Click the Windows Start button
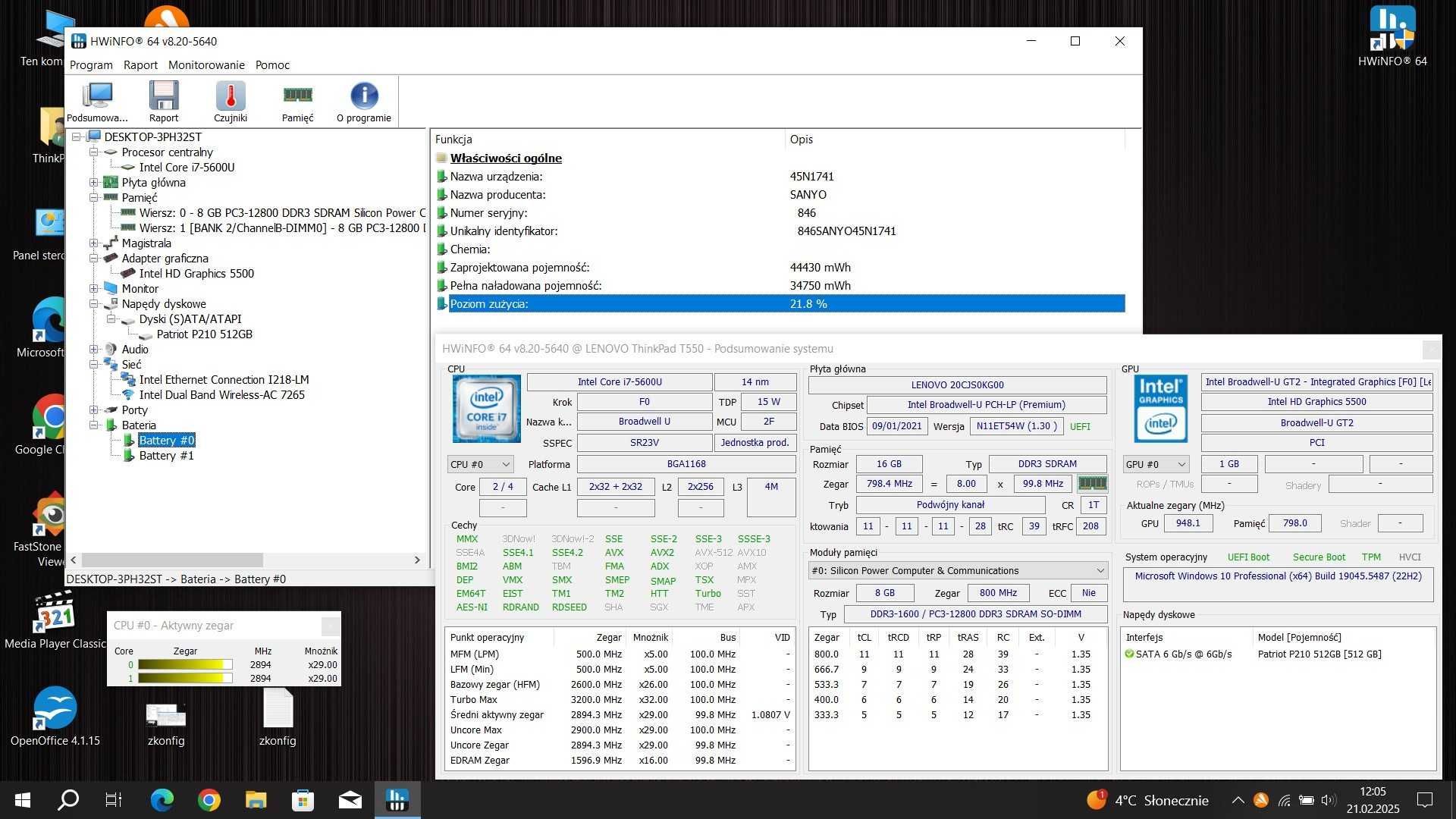The width and height of the screenshot is (1456, 819). (x=23, y=800)
